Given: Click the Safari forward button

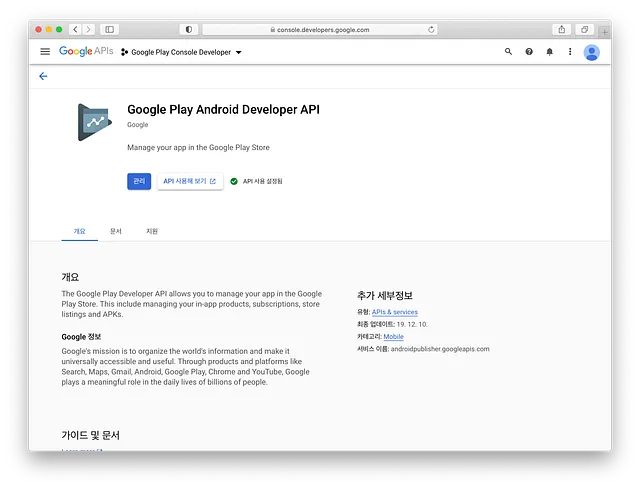Looking at the screenshot, I should point(88,29).
